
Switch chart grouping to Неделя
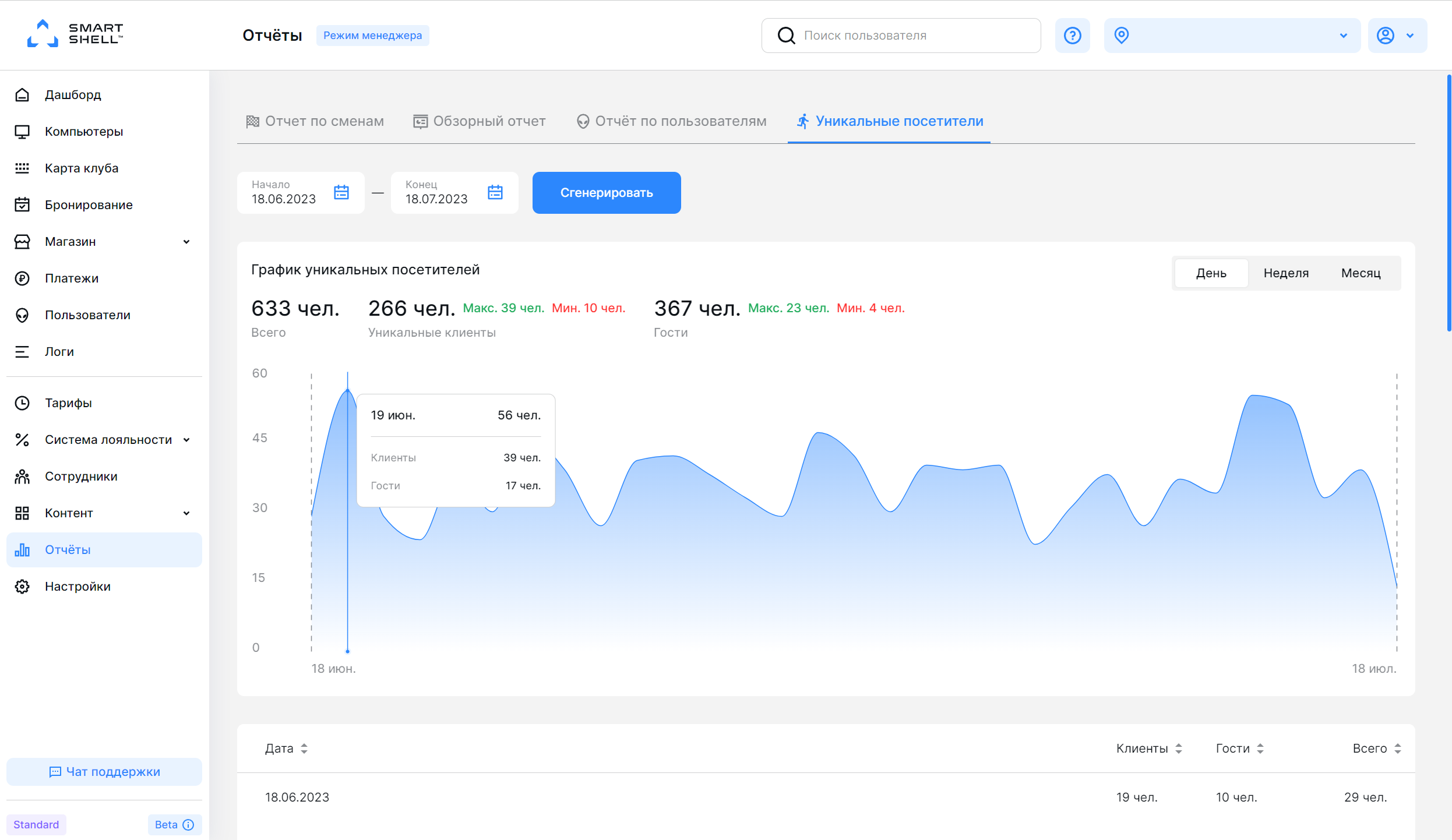[x=1286, y=273]
